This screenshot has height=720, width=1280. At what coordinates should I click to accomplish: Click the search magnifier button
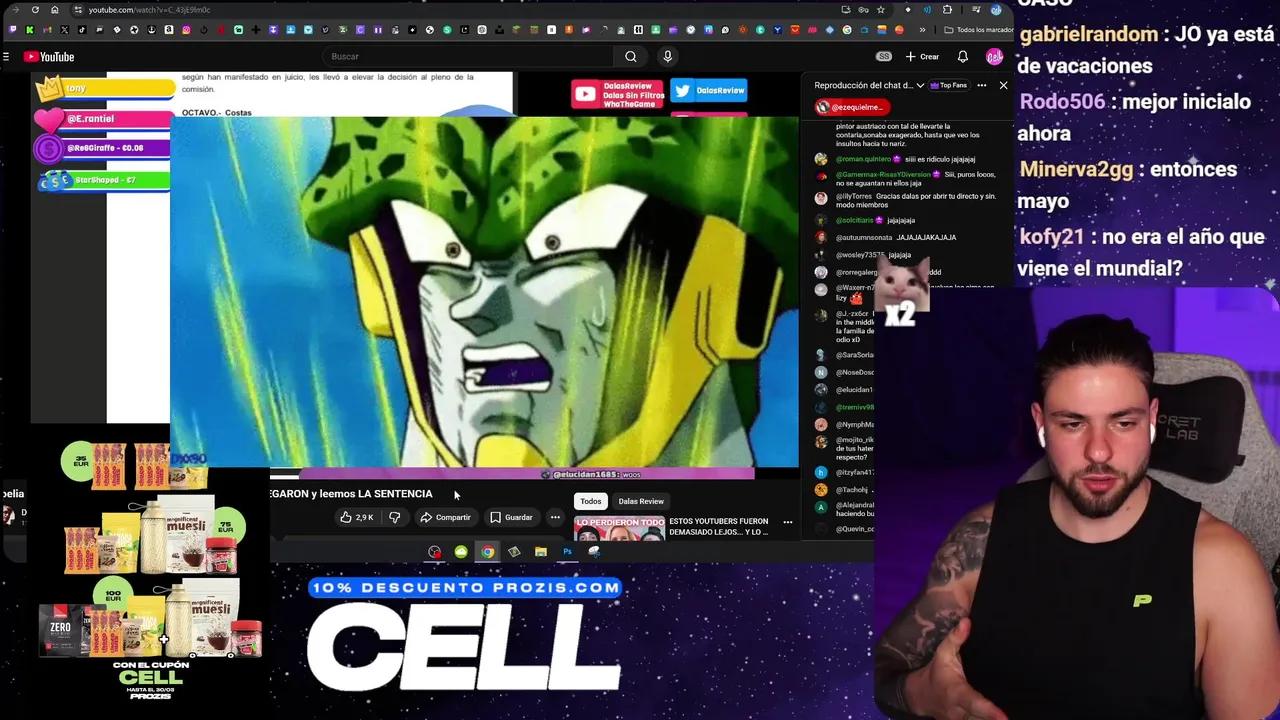point(630,57)
